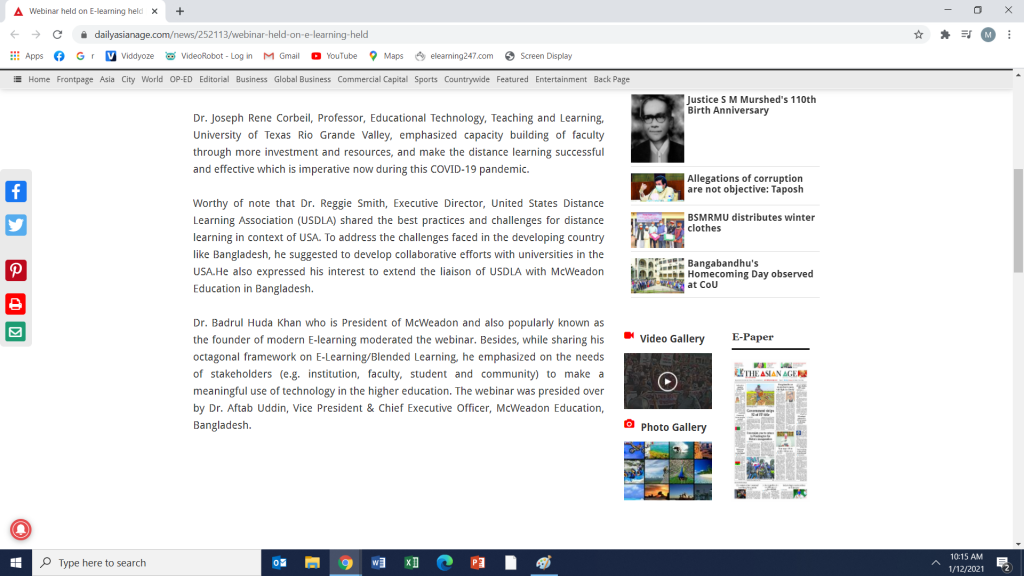Open Justice Murshed portrait thumbnail
Image resolution: width=1024 pixels, height=576 pixels.
[657, 129]
